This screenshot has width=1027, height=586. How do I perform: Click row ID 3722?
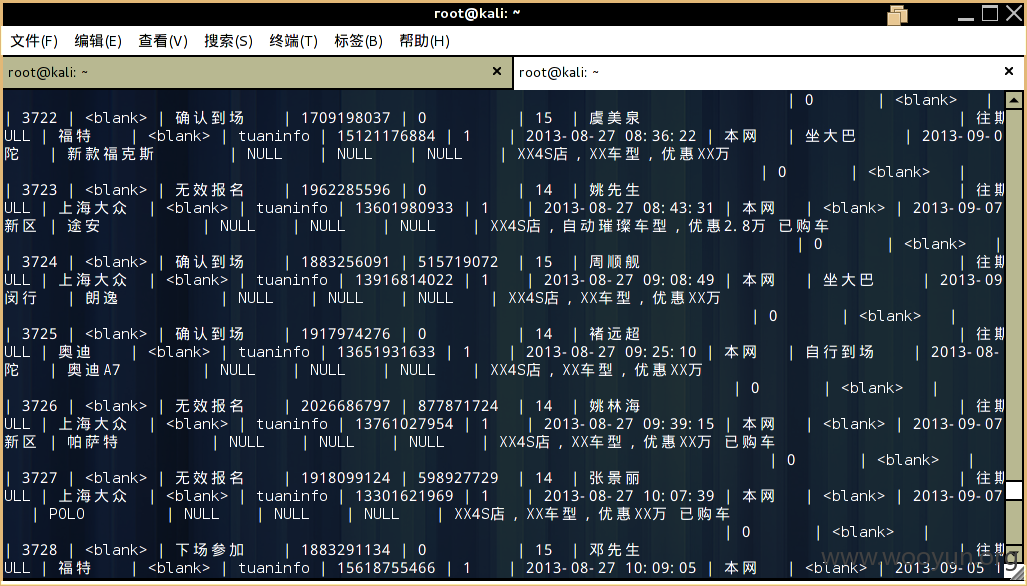[x=40, y=119]
